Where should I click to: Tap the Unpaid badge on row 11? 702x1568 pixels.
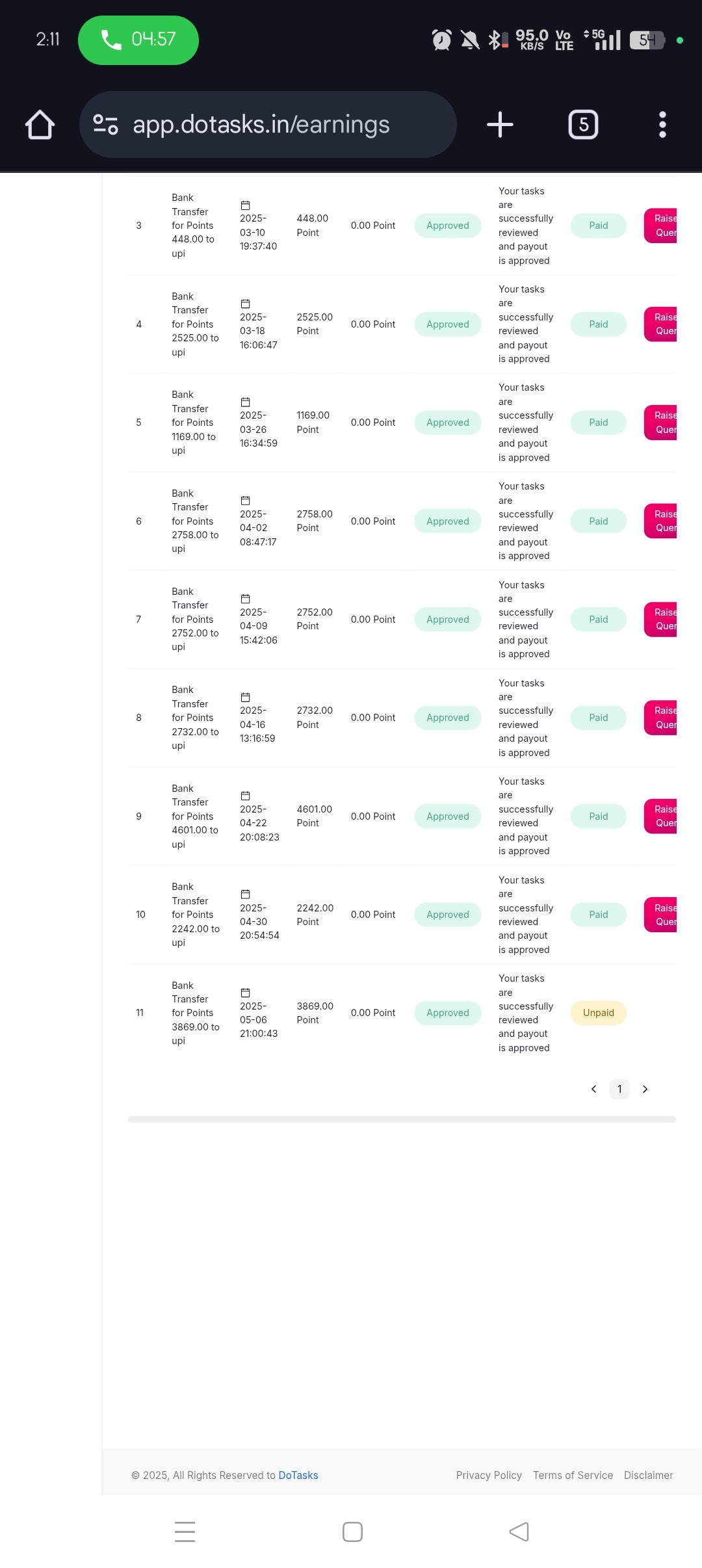599,1013
